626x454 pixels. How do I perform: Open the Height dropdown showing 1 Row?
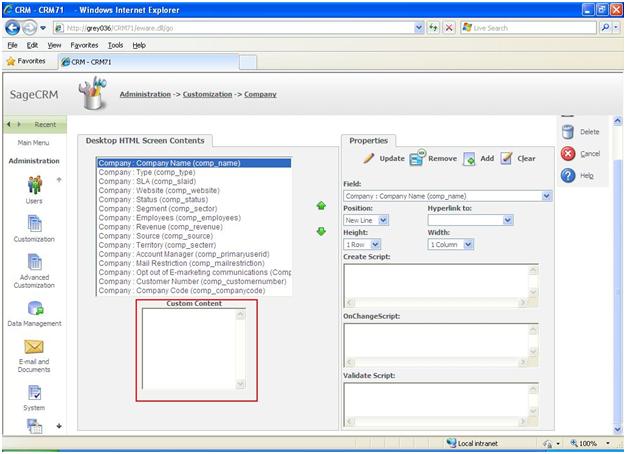[376, 244]
